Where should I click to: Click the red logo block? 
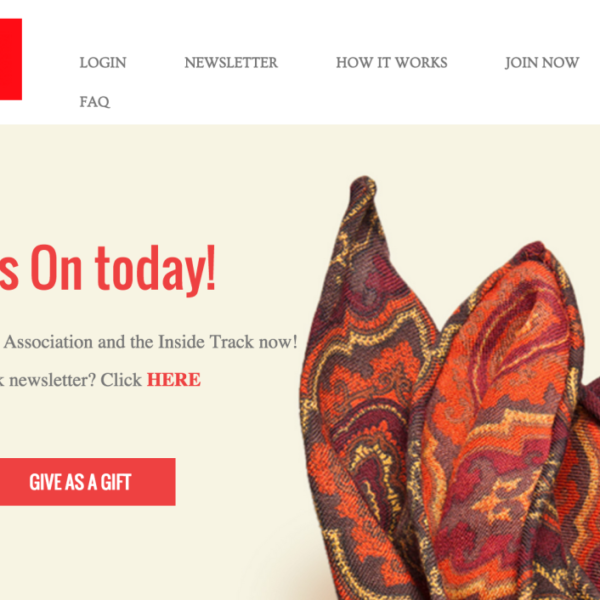click(11, 59)
